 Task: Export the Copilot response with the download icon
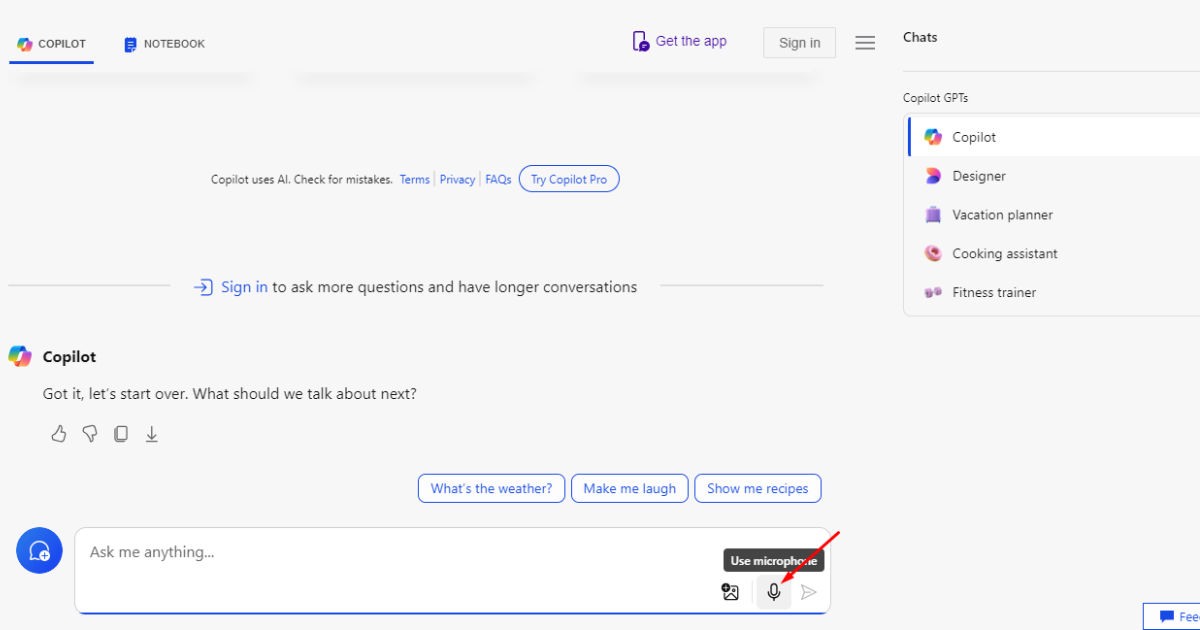click(152, 434)
